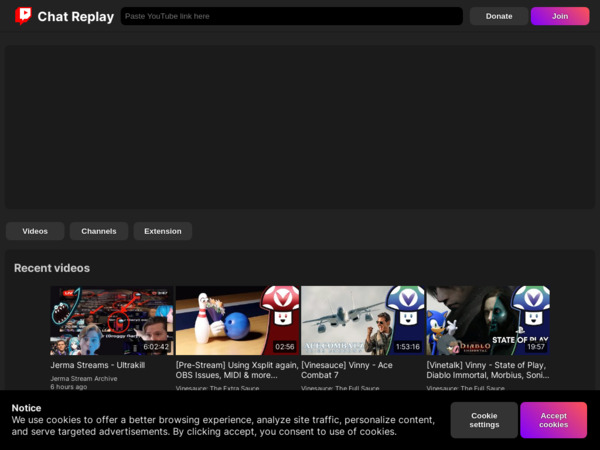Image resolution: width=600 pixels, height=450 pixels.
Task: Open the Chat Replay home title
Action: tap(76, 16)
